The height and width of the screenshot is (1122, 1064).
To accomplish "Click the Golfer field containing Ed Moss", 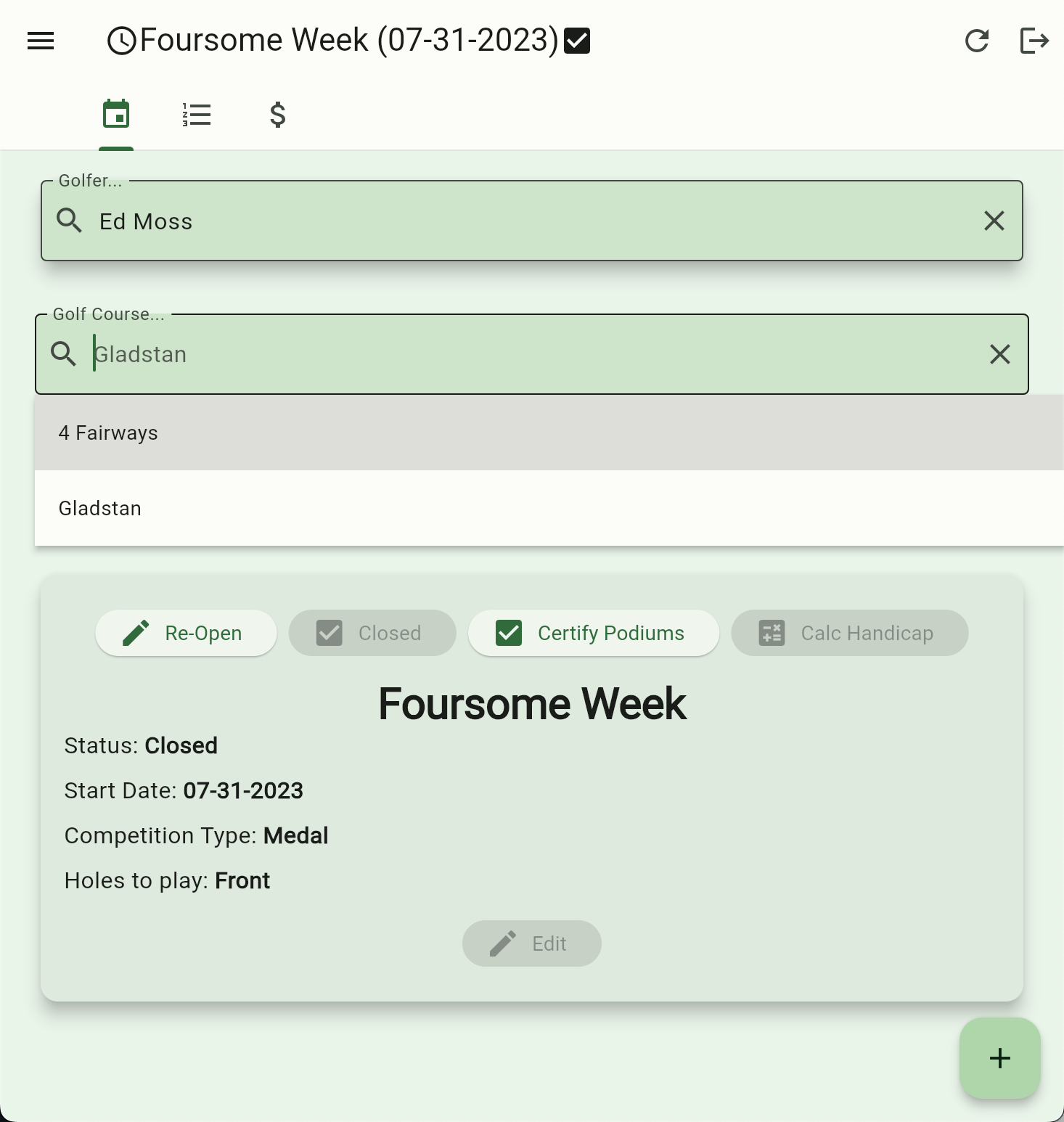I will coord(508,221).
